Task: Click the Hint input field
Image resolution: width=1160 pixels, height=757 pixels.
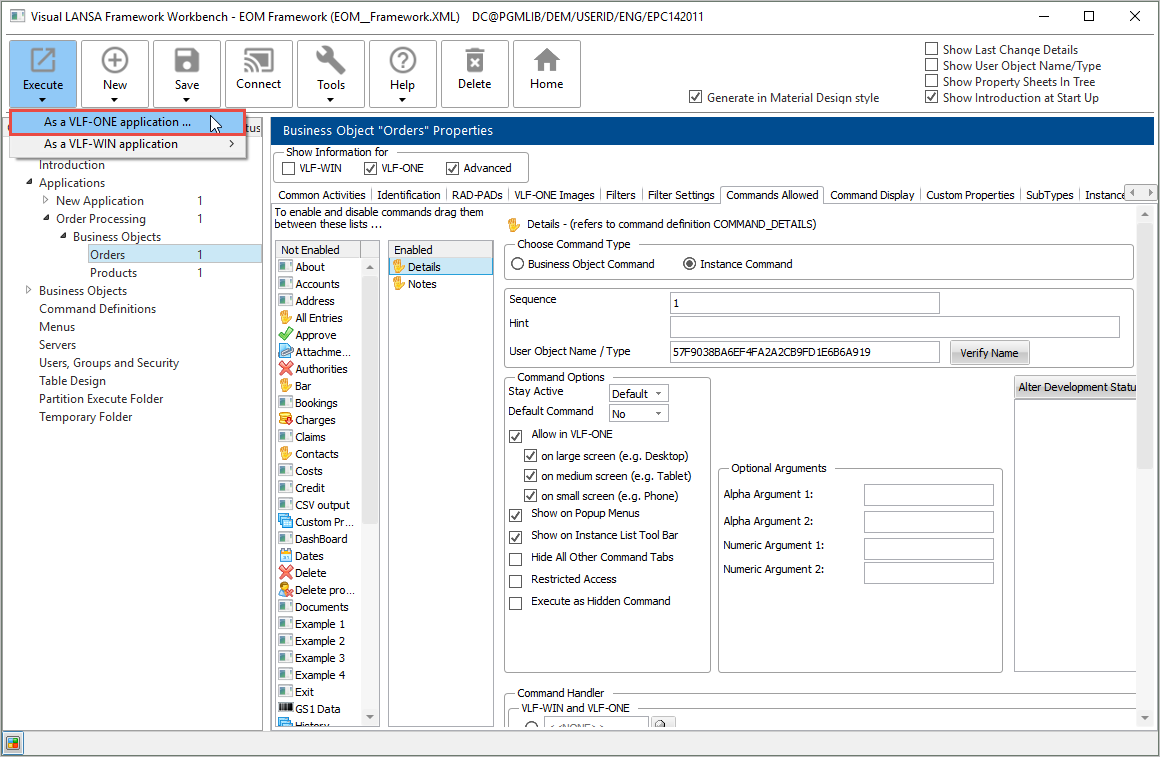Action: 894,327
